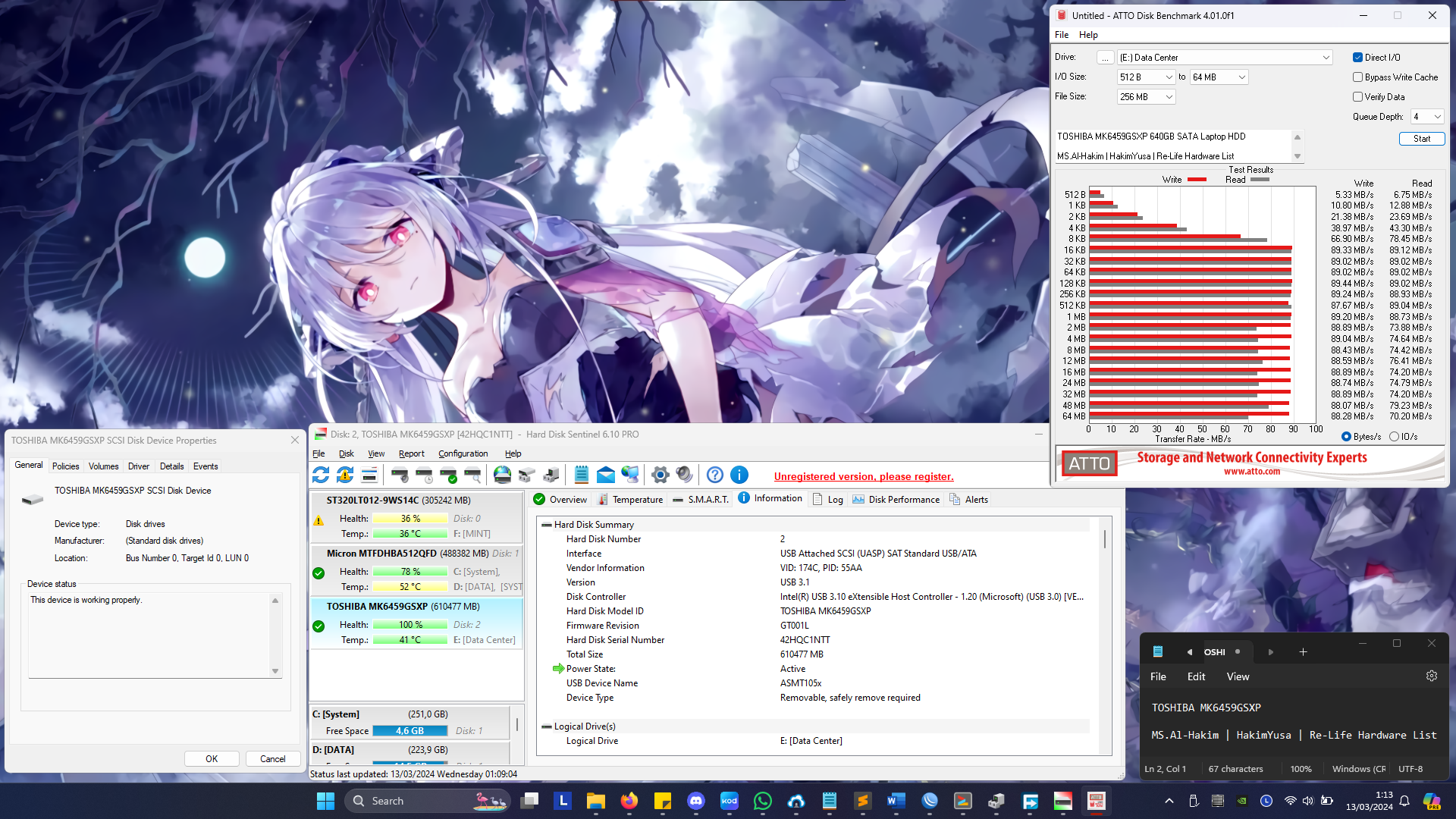Screen dimensions: 1456x819
Task: Click the envelope send email icon
Action: [x=606, y=475]
